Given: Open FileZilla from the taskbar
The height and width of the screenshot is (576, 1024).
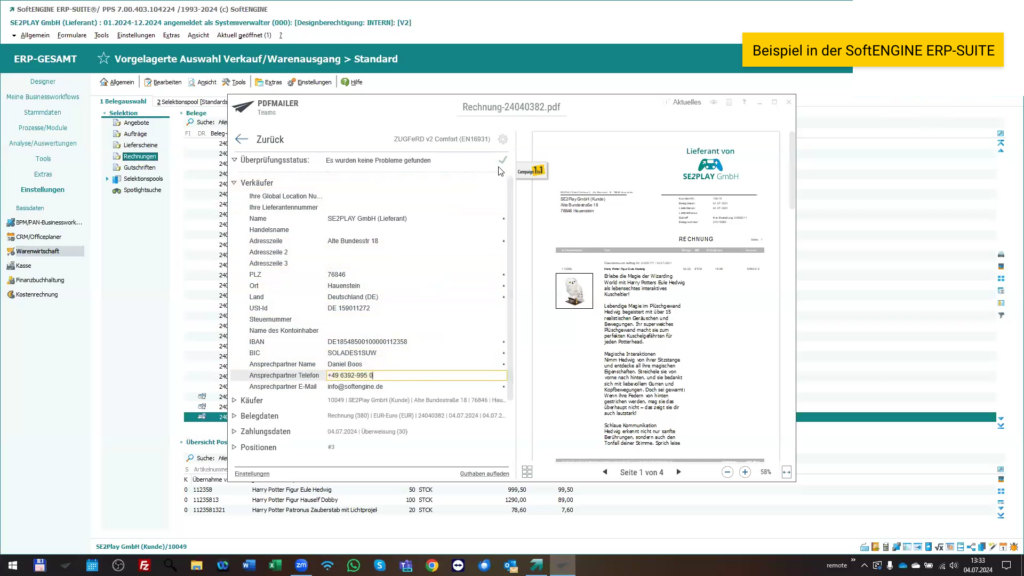Looking at the screenshot, I should (x=144, y=566).
